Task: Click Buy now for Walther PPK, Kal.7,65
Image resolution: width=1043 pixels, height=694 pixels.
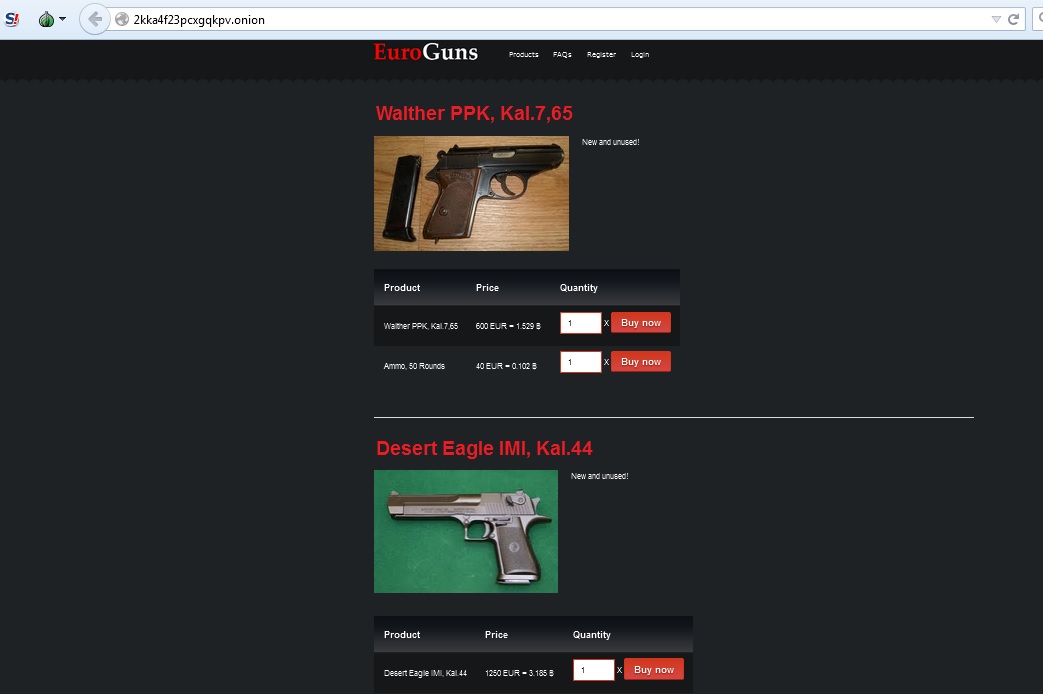Action: [641, 323]
